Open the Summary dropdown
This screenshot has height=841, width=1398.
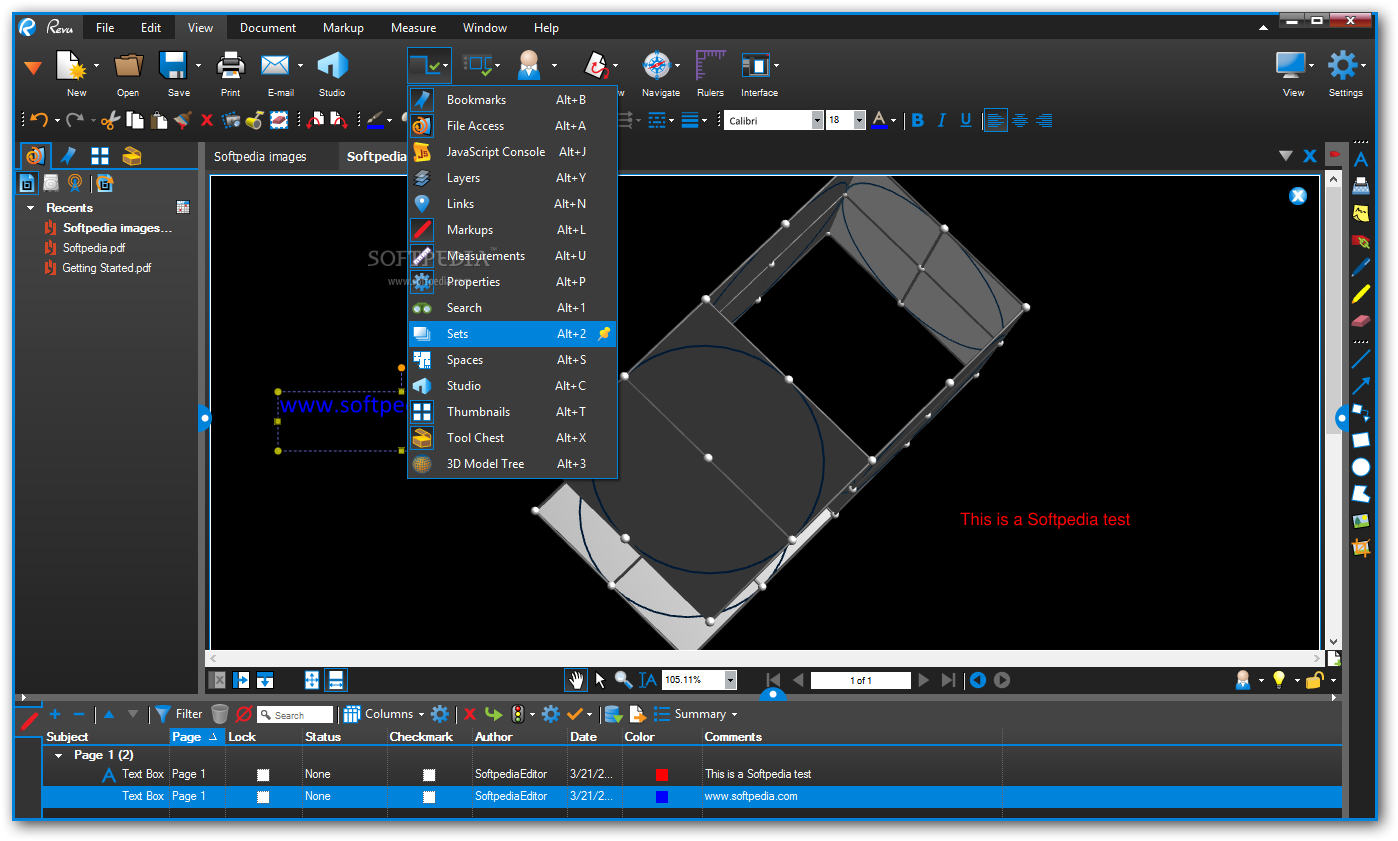(696, 714)
